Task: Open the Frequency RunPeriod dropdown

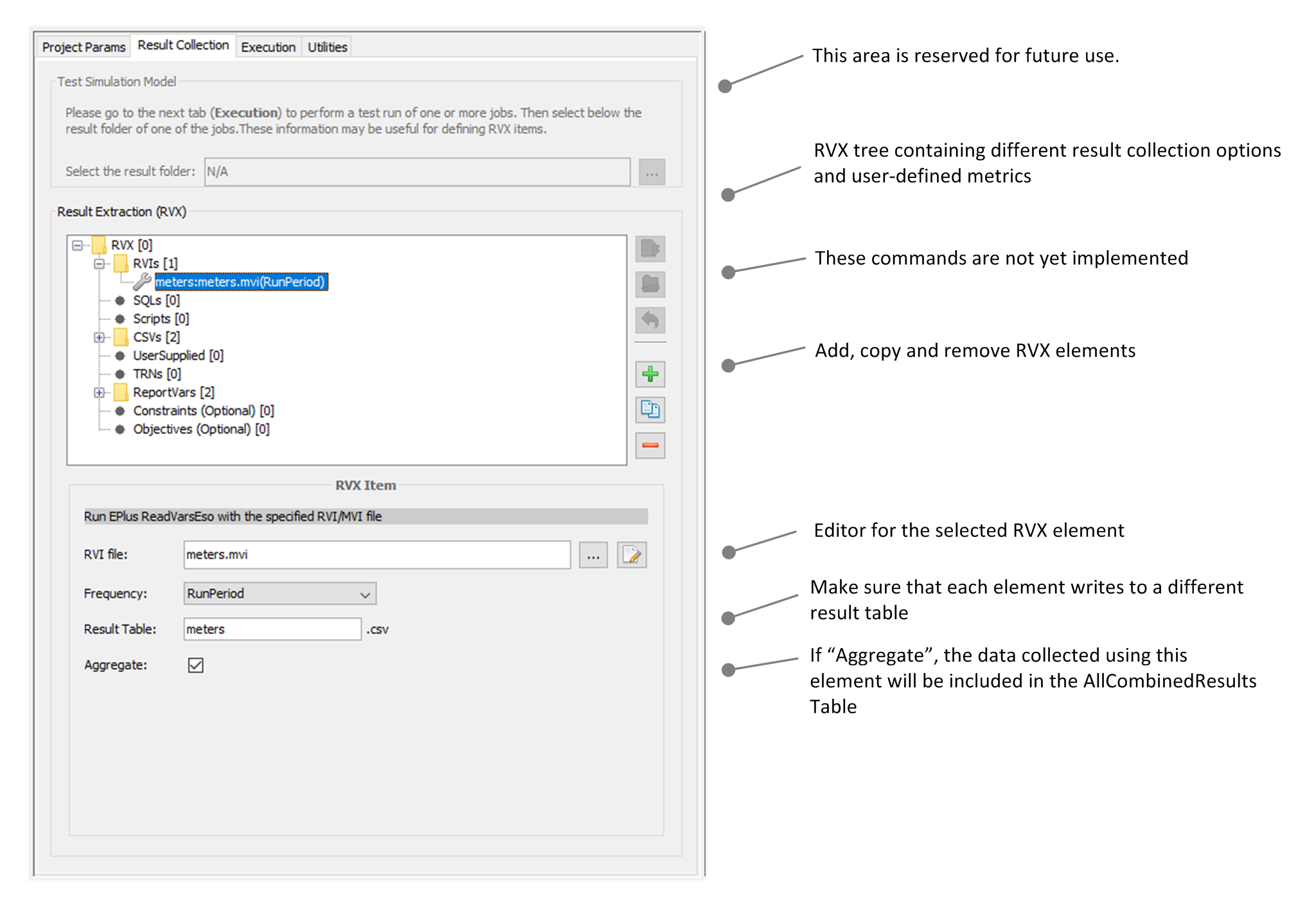Action: (280, 593)
